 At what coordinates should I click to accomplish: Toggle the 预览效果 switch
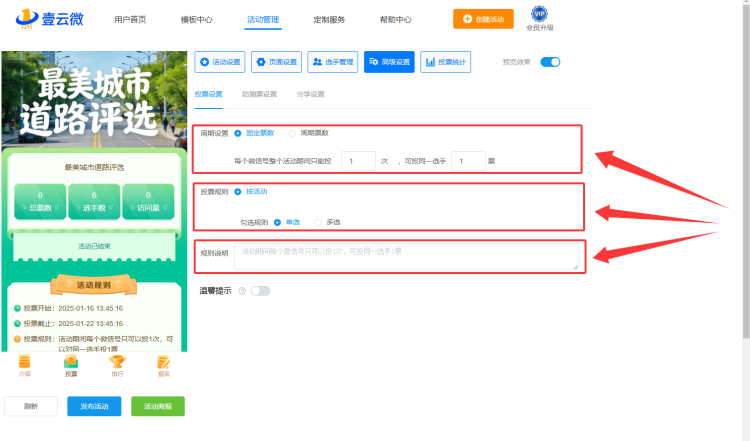(x=550, y=62)
